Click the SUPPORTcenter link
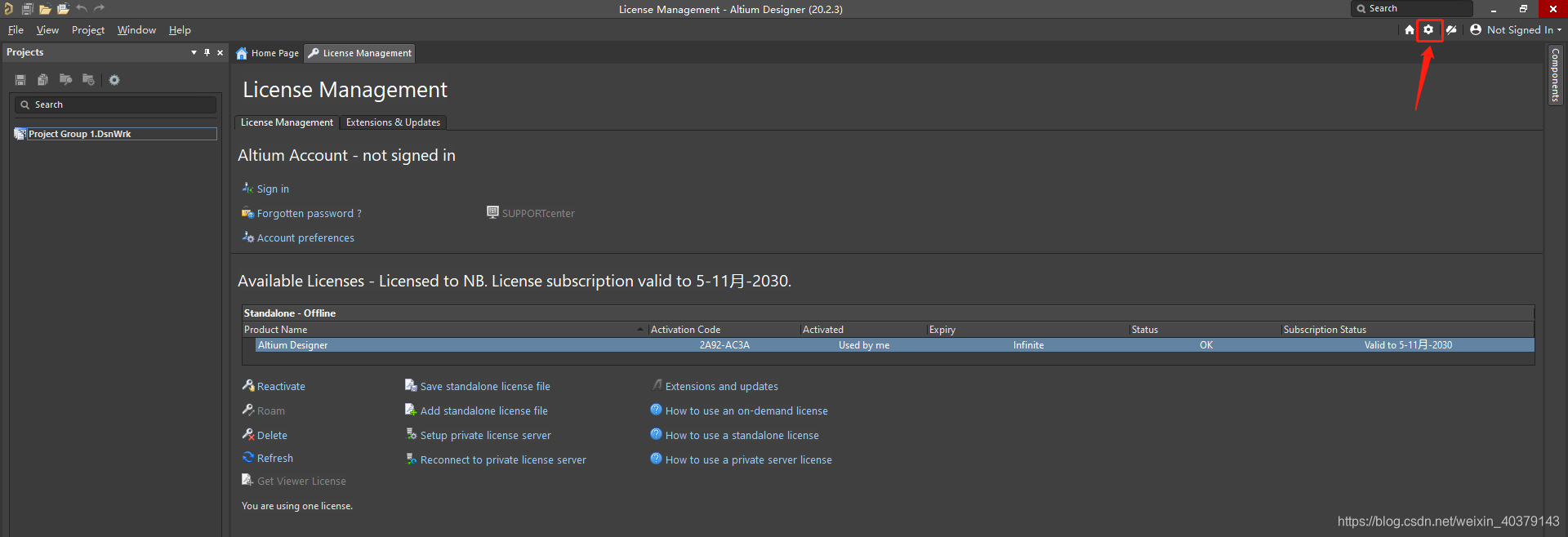This screenshot has width=1568, height=537. 538,213
